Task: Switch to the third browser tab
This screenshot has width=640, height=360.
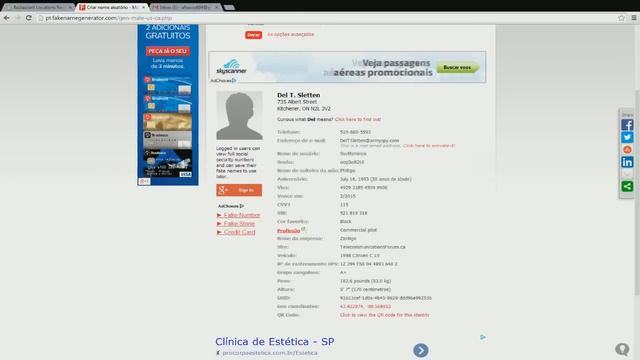Action: click(x=186, y=7)
